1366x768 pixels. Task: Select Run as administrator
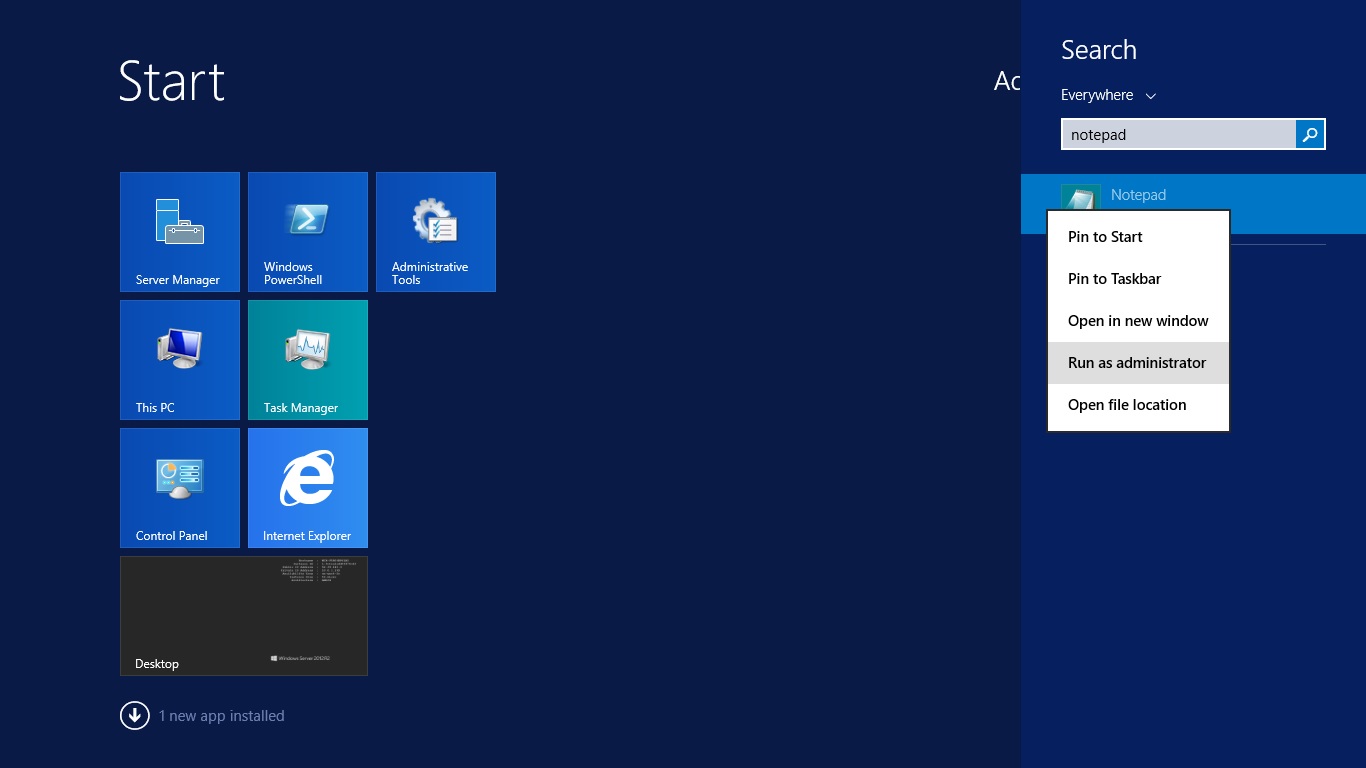coord(1138,363)
